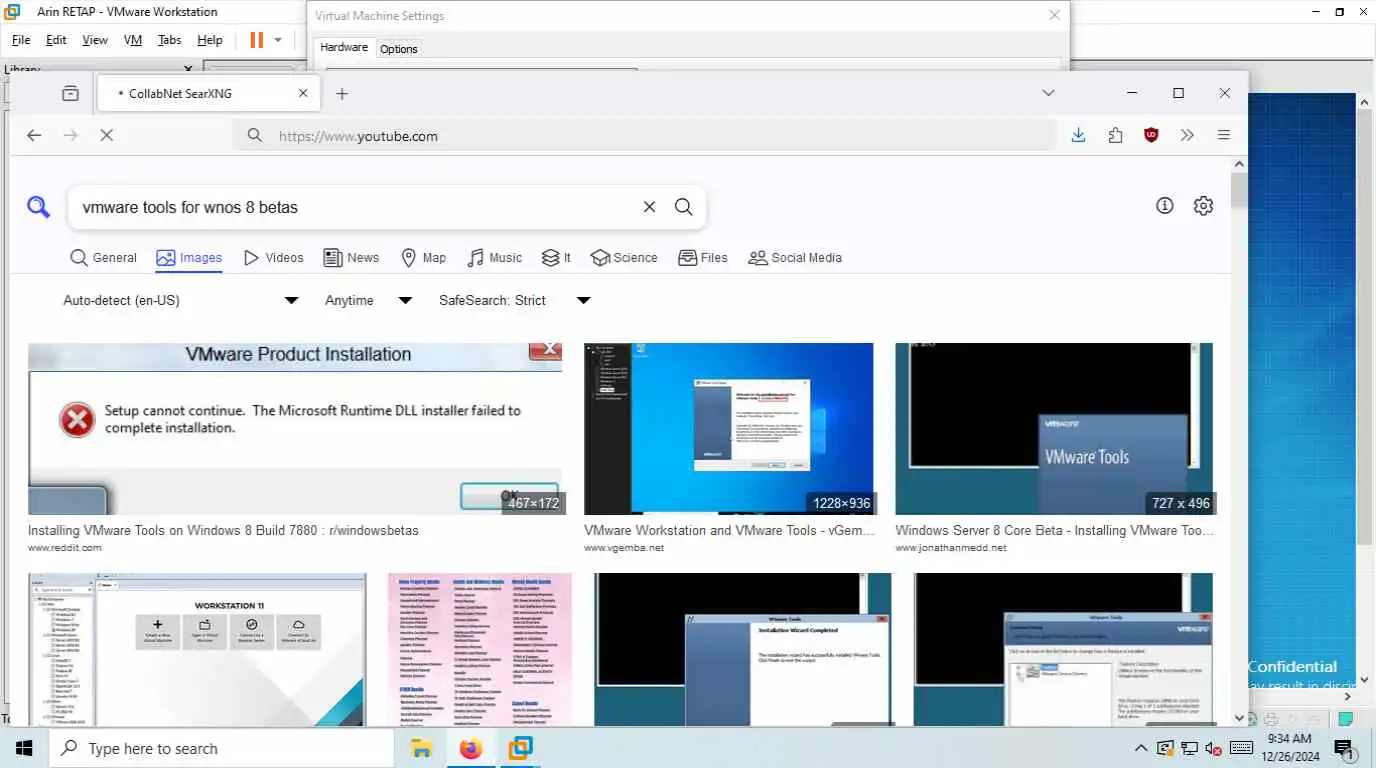Open VMware Workstation and VMware Tools vGemba link
The height and width of the screenshot is (768, 1376).
coord(730,531)
